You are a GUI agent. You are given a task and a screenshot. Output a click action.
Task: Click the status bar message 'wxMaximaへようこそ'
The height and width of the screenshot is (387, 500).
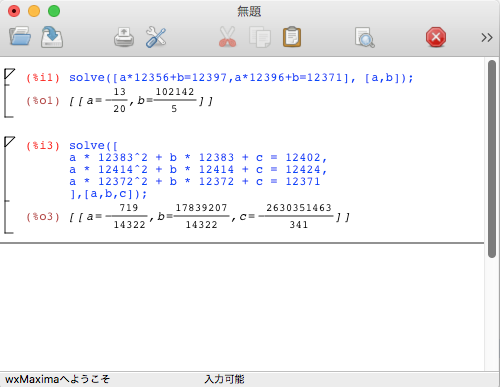(x=57, y=379)
